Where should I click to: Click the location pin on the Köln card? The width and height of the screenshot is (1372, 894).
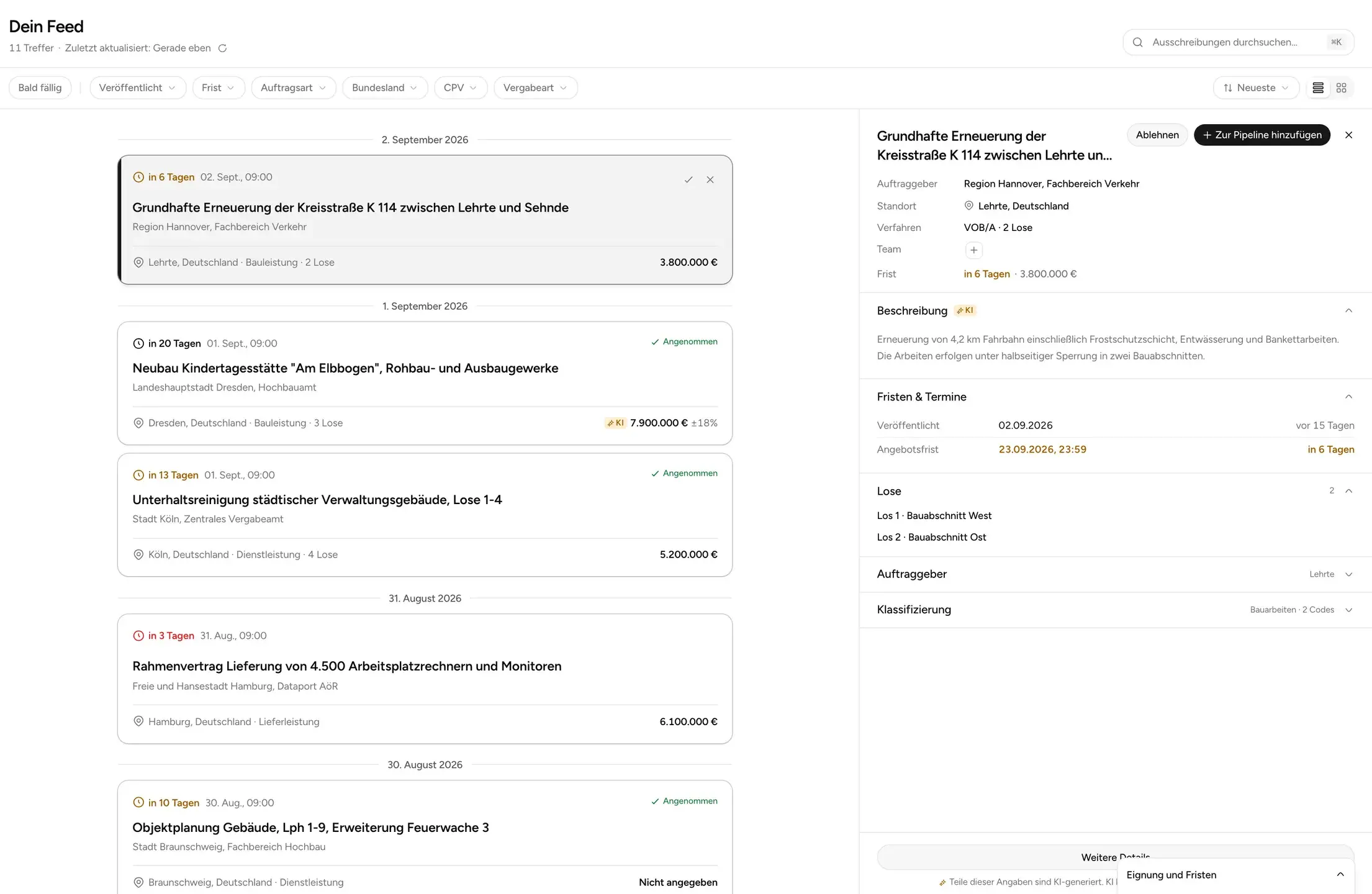click(138, 555)
